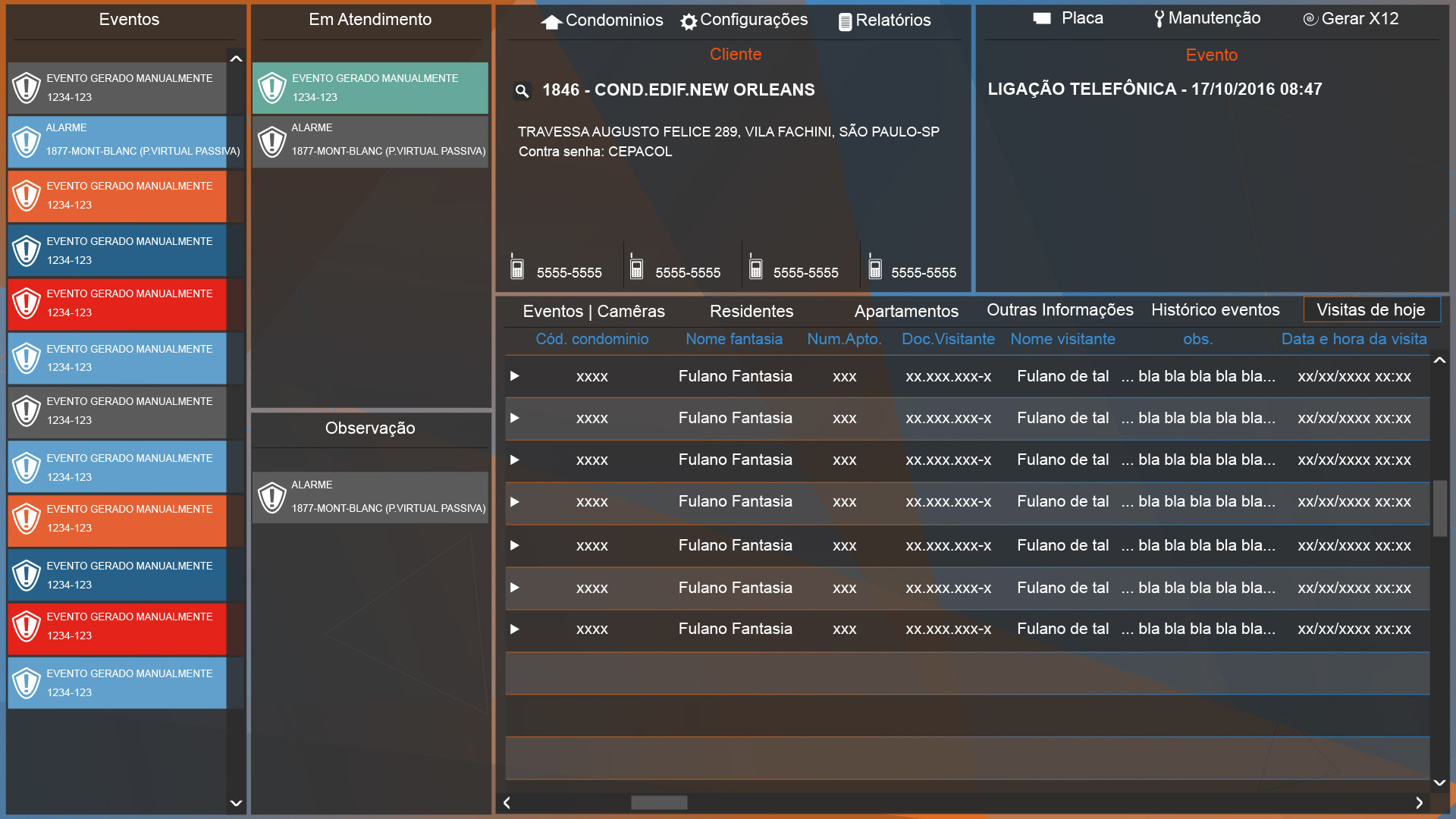Select green manual event in Em Atendimento

370,88
